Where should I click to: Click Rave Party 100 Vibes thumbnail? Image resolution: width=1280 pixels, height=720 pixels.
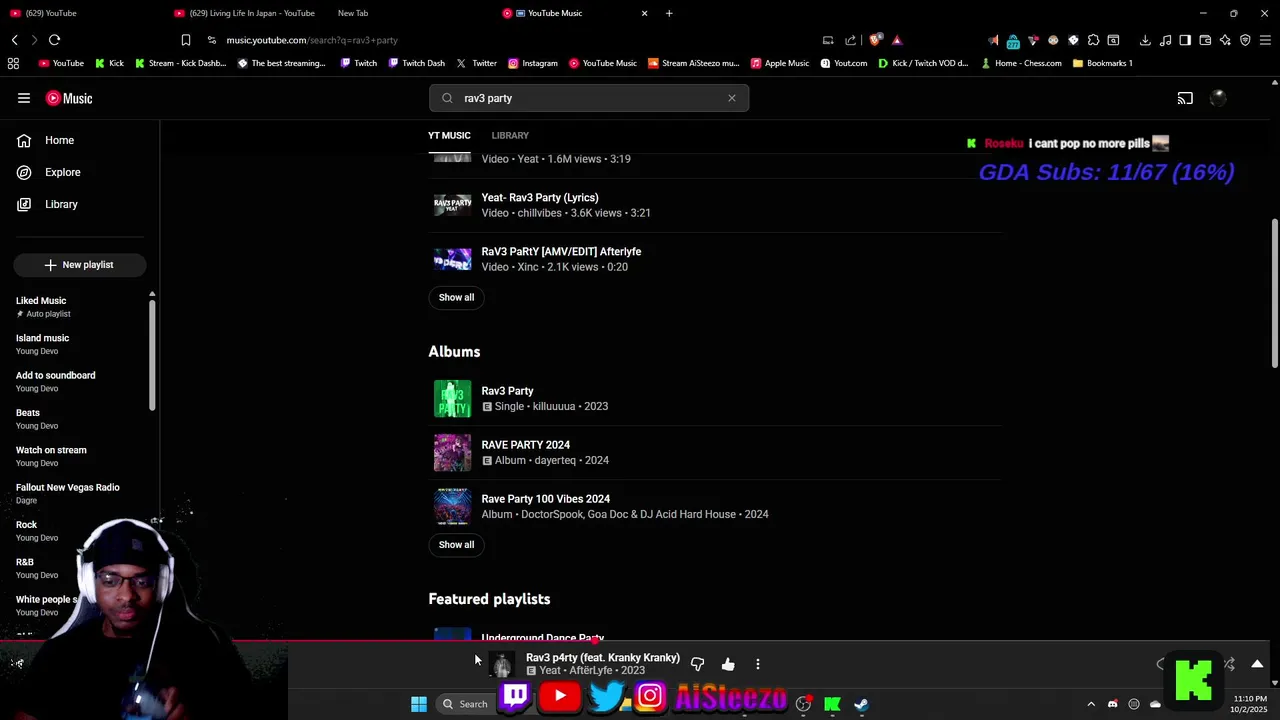point(452,506)
